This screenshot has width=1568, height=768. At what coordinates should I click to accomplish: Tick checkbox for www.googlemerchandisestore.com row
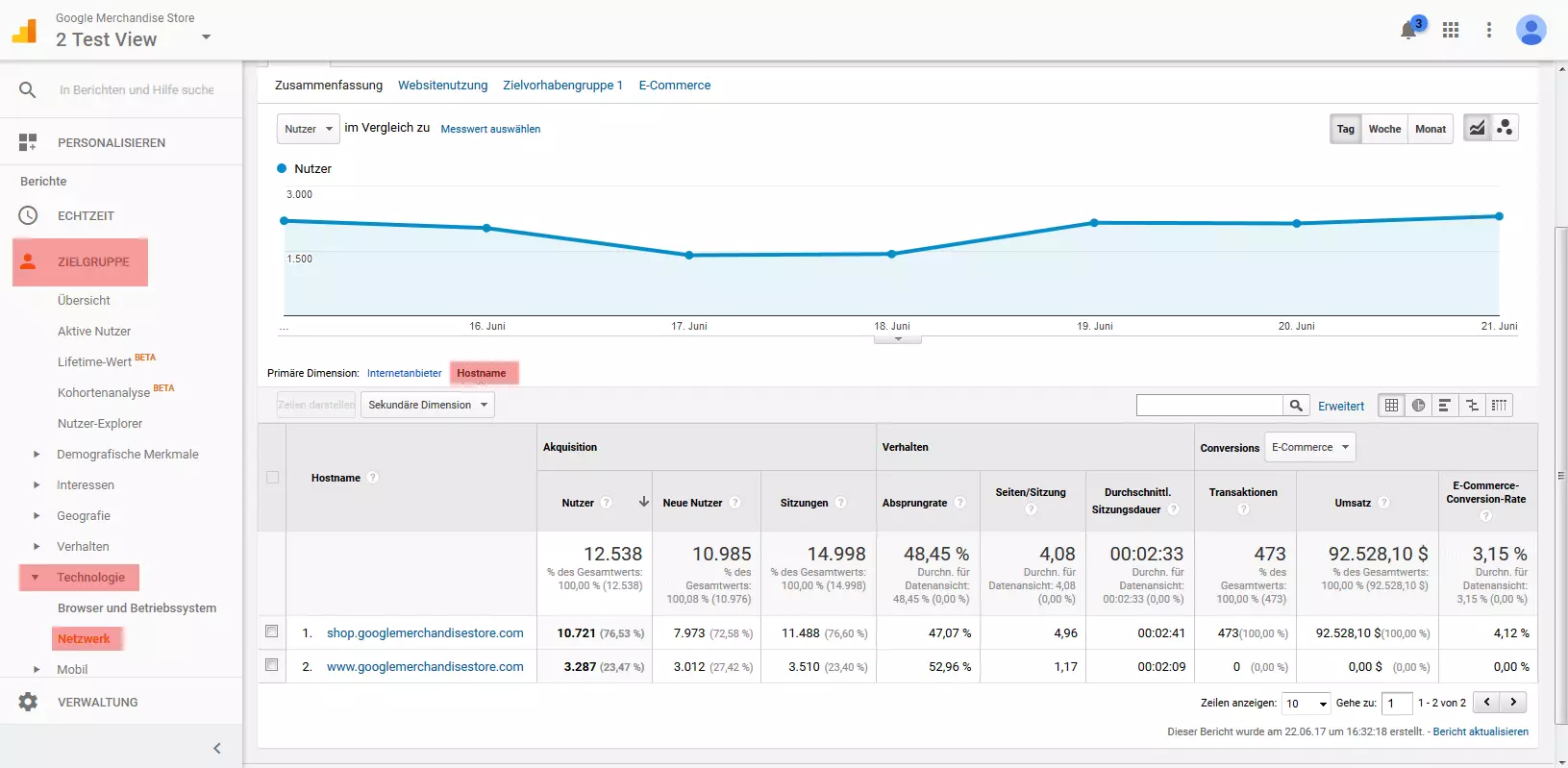pos(272,665)
